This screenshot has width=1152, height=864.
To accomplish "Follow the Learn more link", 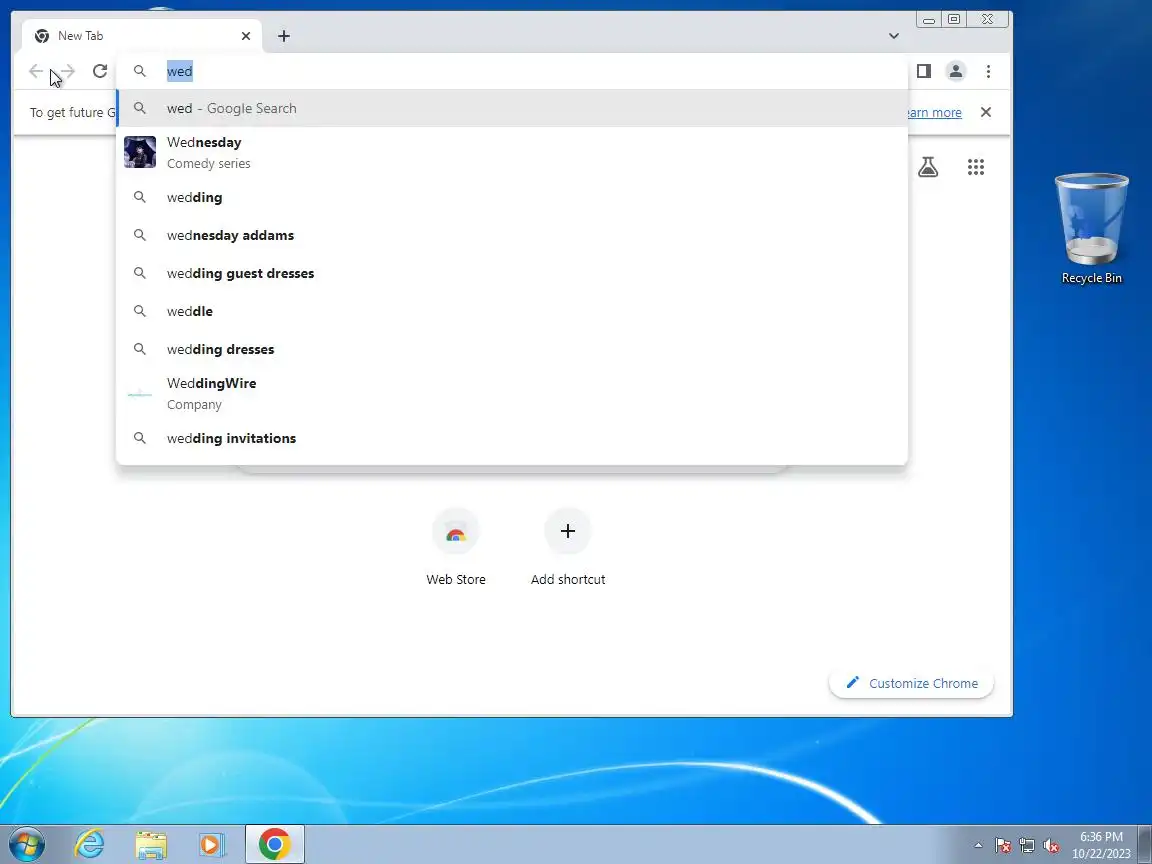I will [934, 112].
